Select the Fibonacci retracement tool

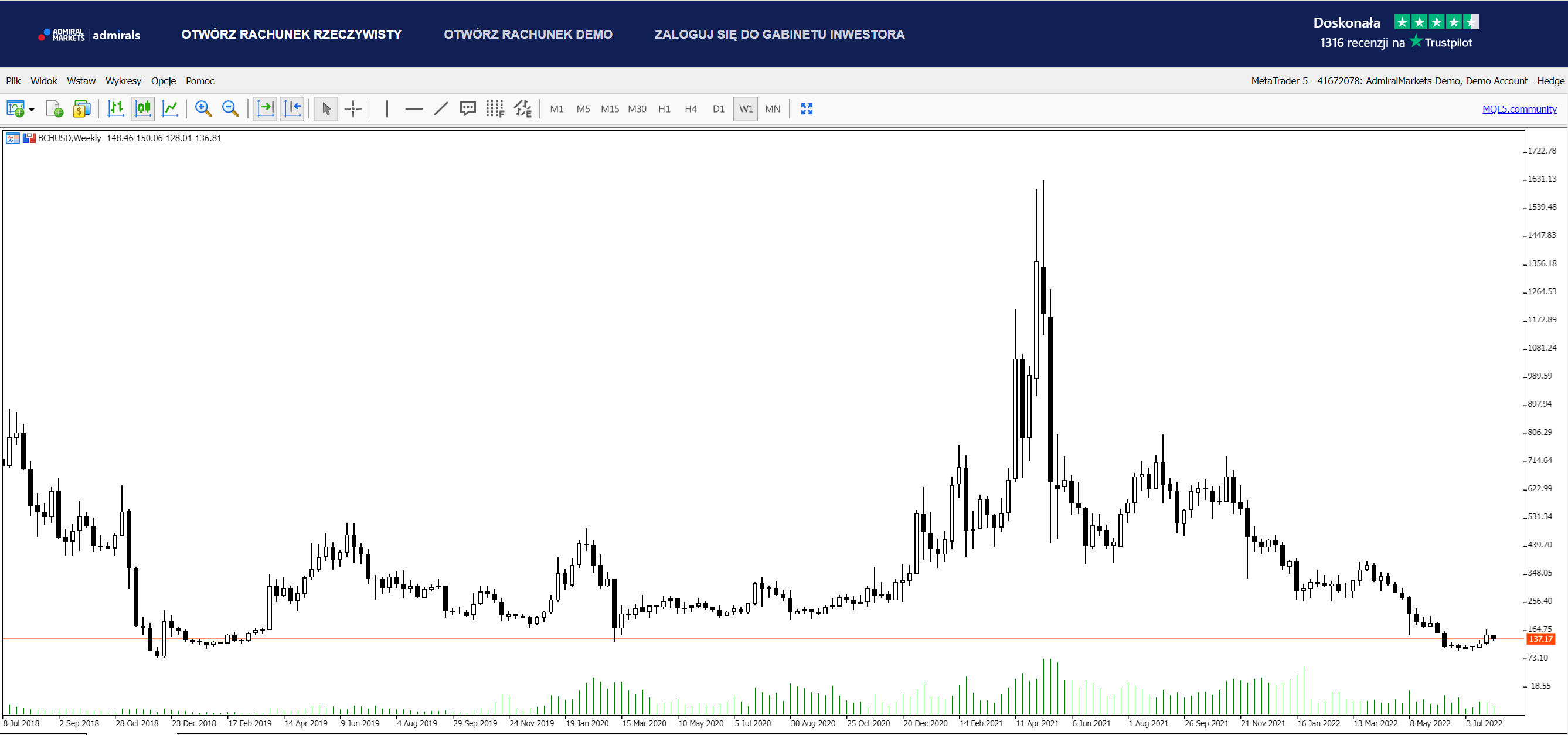495,109
